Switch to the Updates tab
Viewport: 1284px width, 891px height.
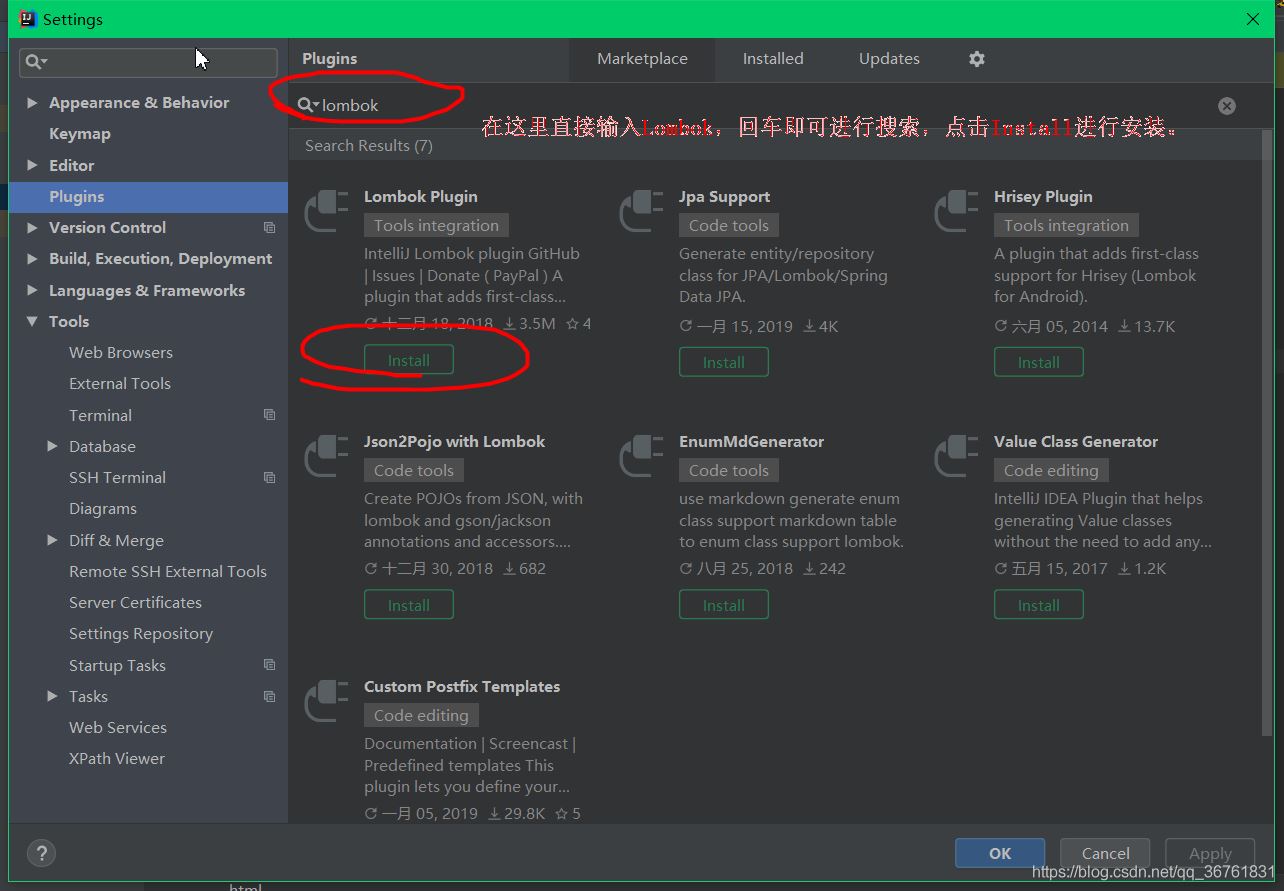click(889, 59)
